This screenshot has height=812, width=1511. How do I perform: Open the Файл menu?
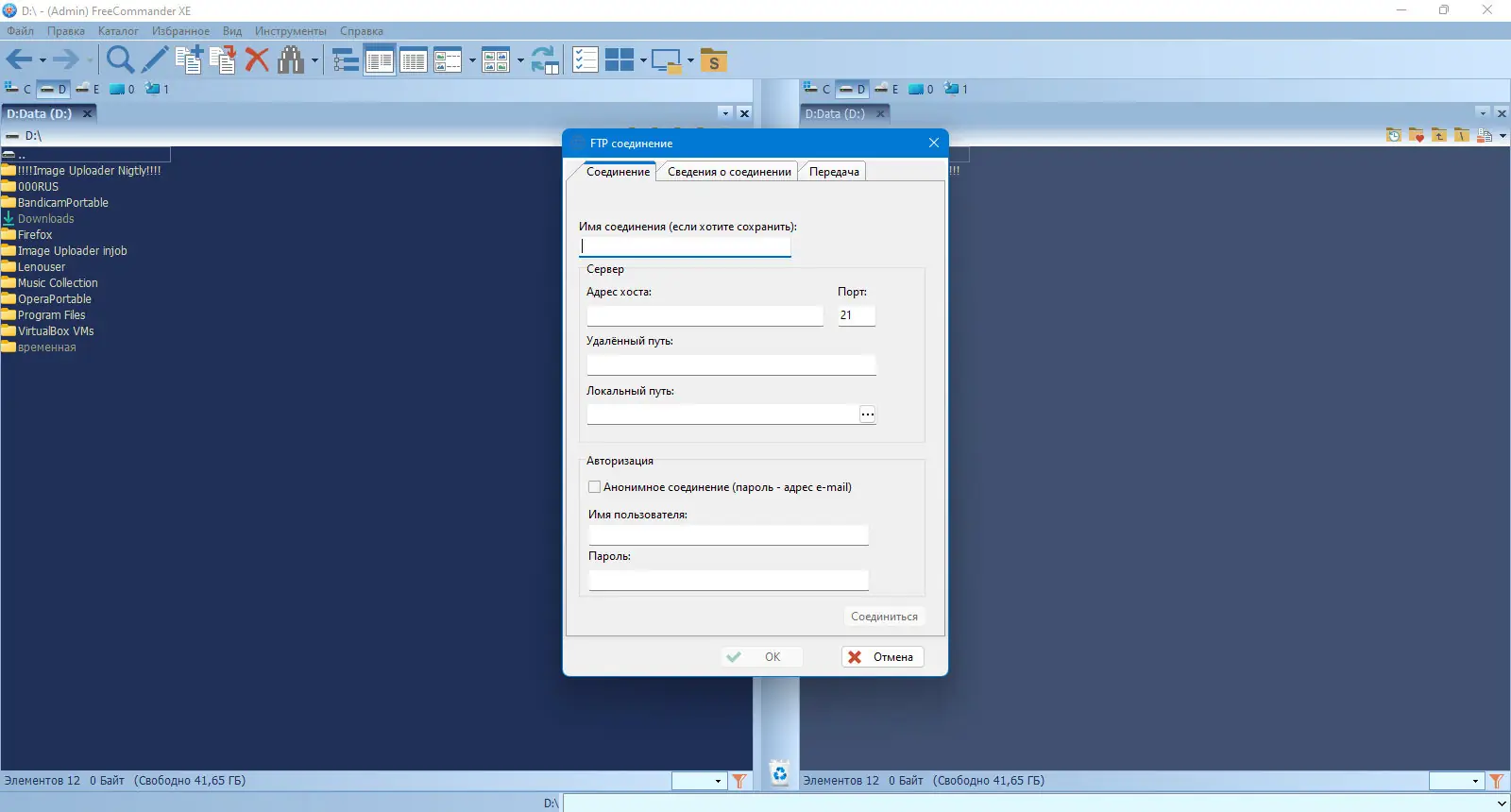click(x=20, y=31)
